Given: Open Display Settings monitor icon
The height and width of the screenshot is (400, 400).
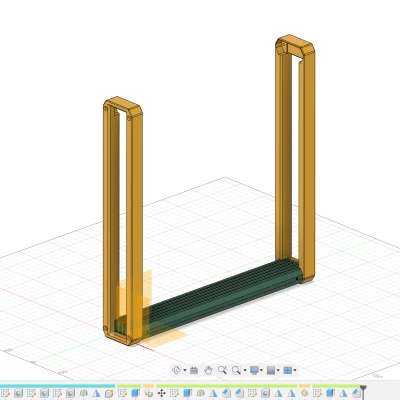Looking at the screenshot, I should coord(254,370).
